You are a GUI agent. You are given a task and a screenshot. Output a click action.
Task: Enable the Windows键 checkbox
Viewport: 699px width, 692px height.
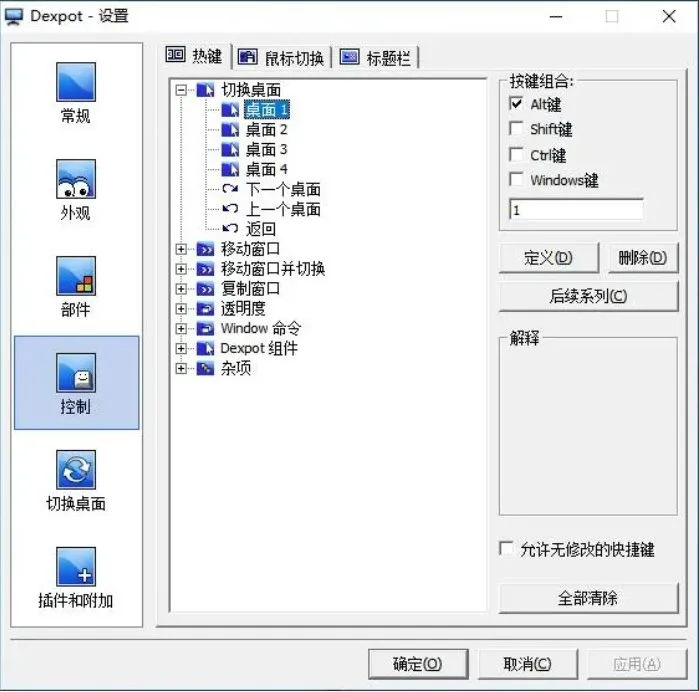516,180
